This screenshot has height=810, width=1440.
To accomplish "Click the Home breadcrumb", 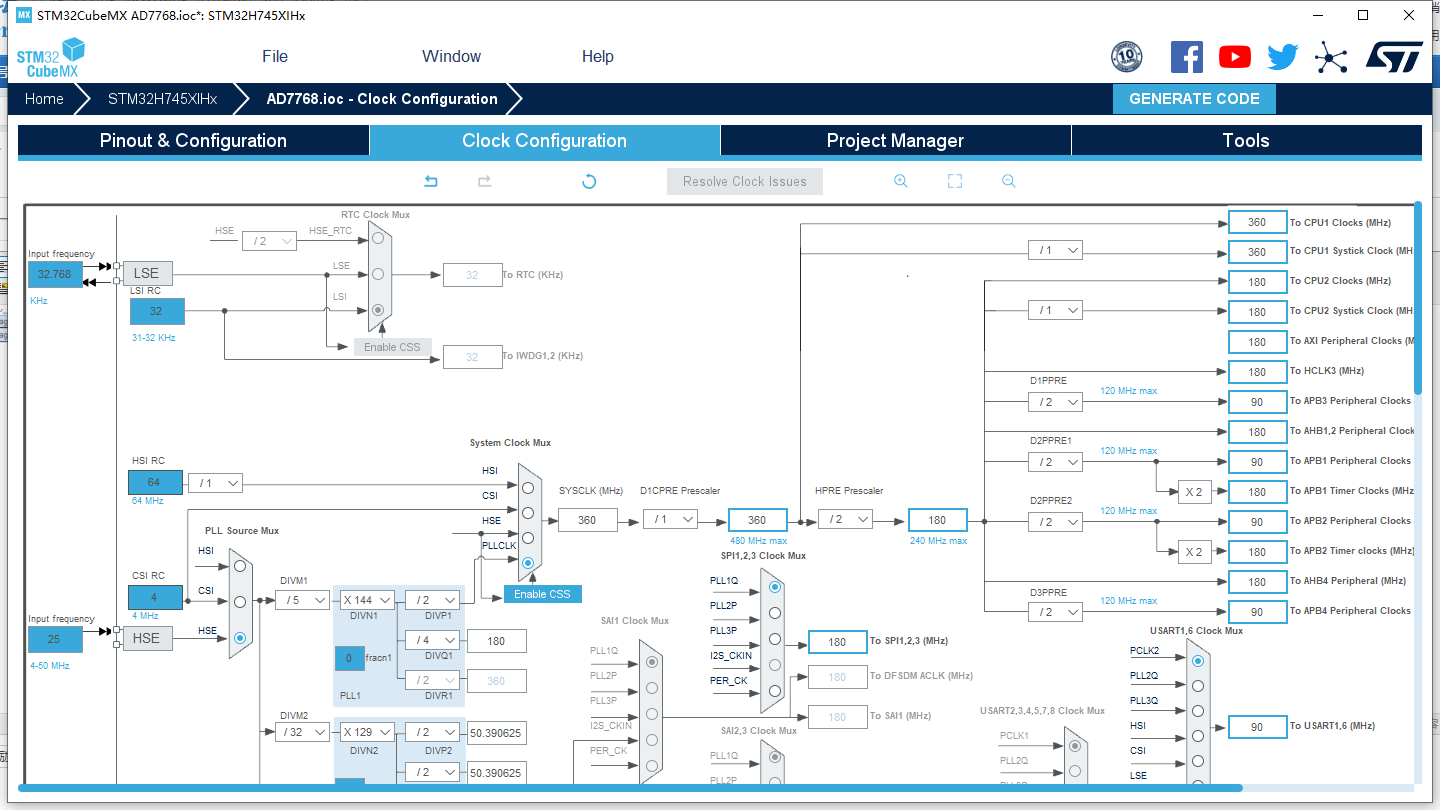I will [x=44, y=99].
